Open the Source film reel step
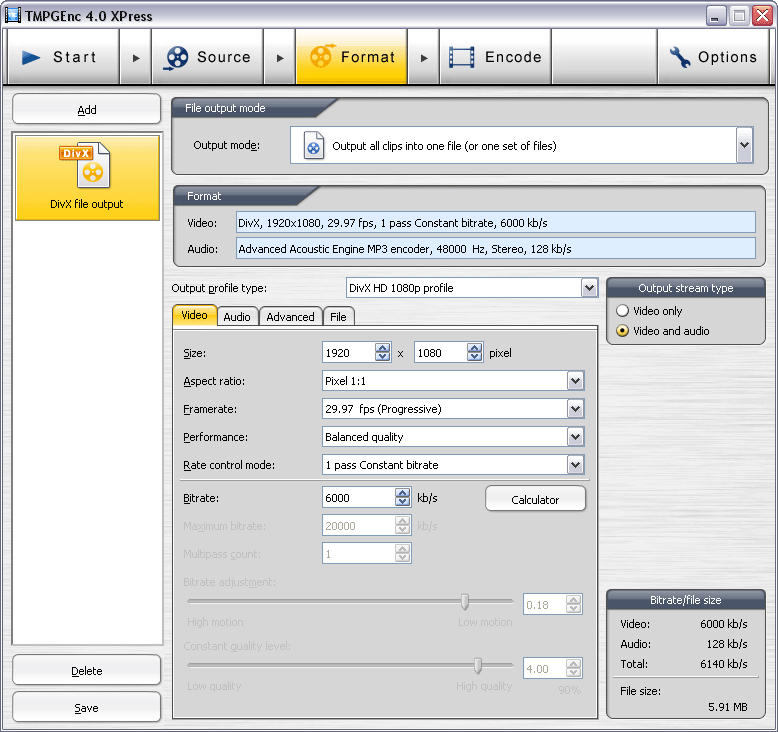778x732 pixels. pos(176,58)
